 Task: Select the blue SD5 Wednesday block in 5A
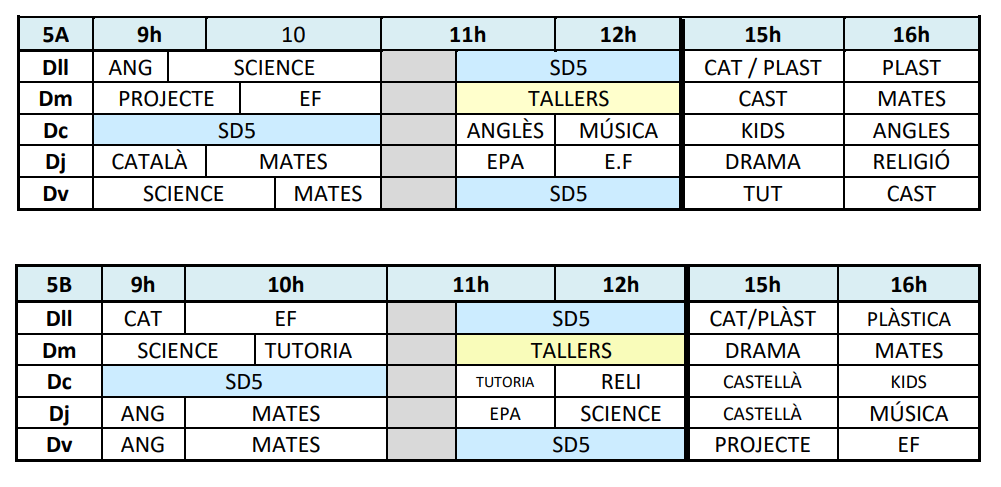click(237, 131)
